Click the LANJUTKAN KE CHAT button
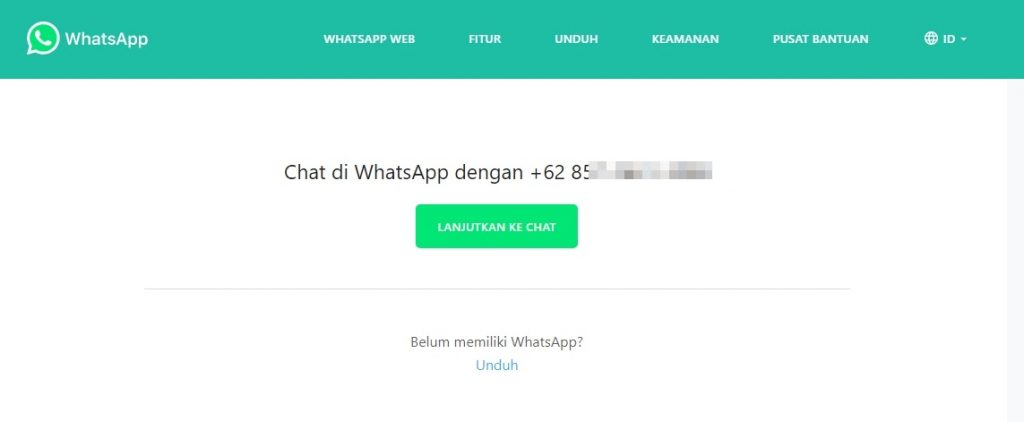 click(x=496, y=227)
